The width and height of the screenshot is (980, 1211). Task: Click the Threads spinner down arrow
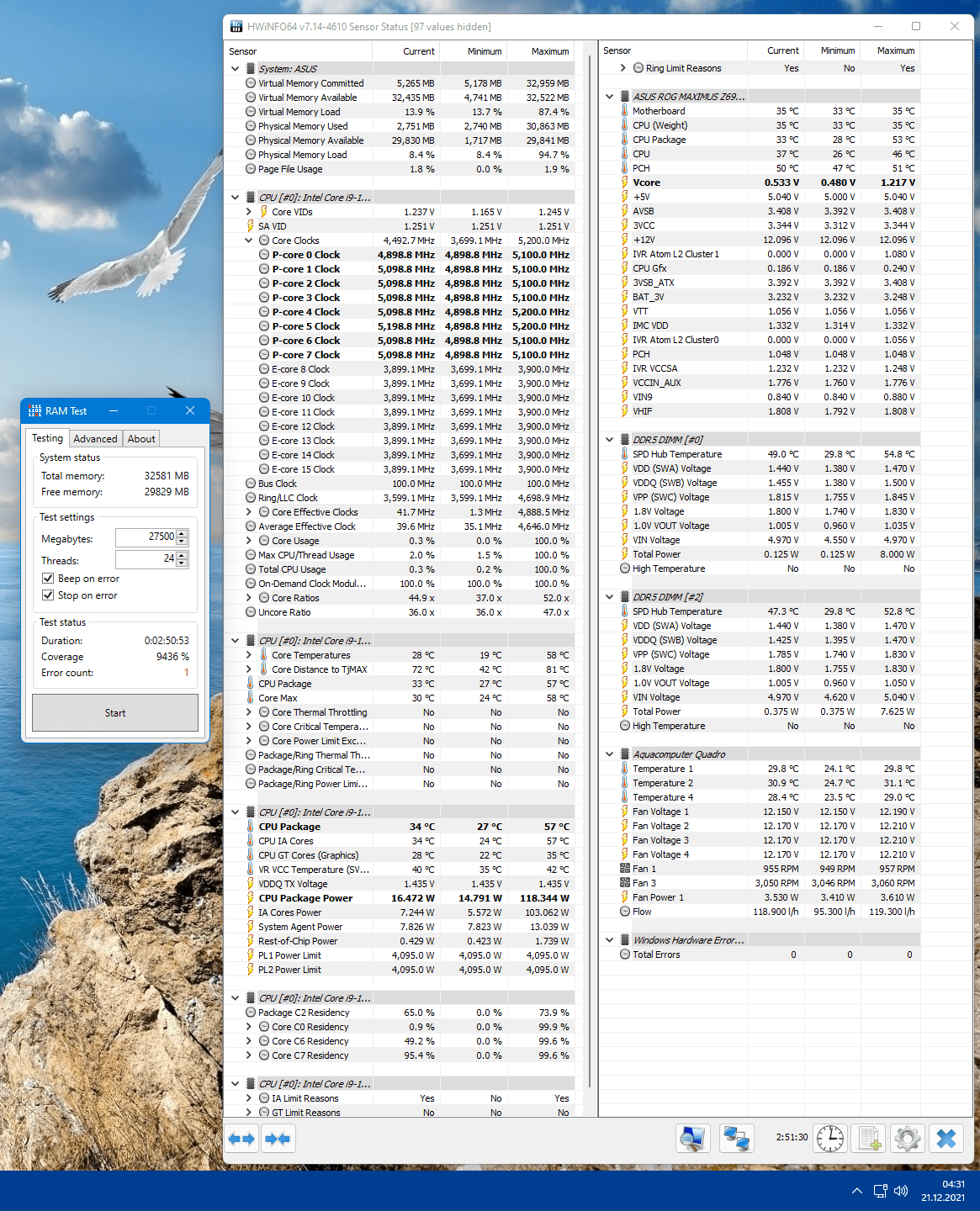point(183,563)
